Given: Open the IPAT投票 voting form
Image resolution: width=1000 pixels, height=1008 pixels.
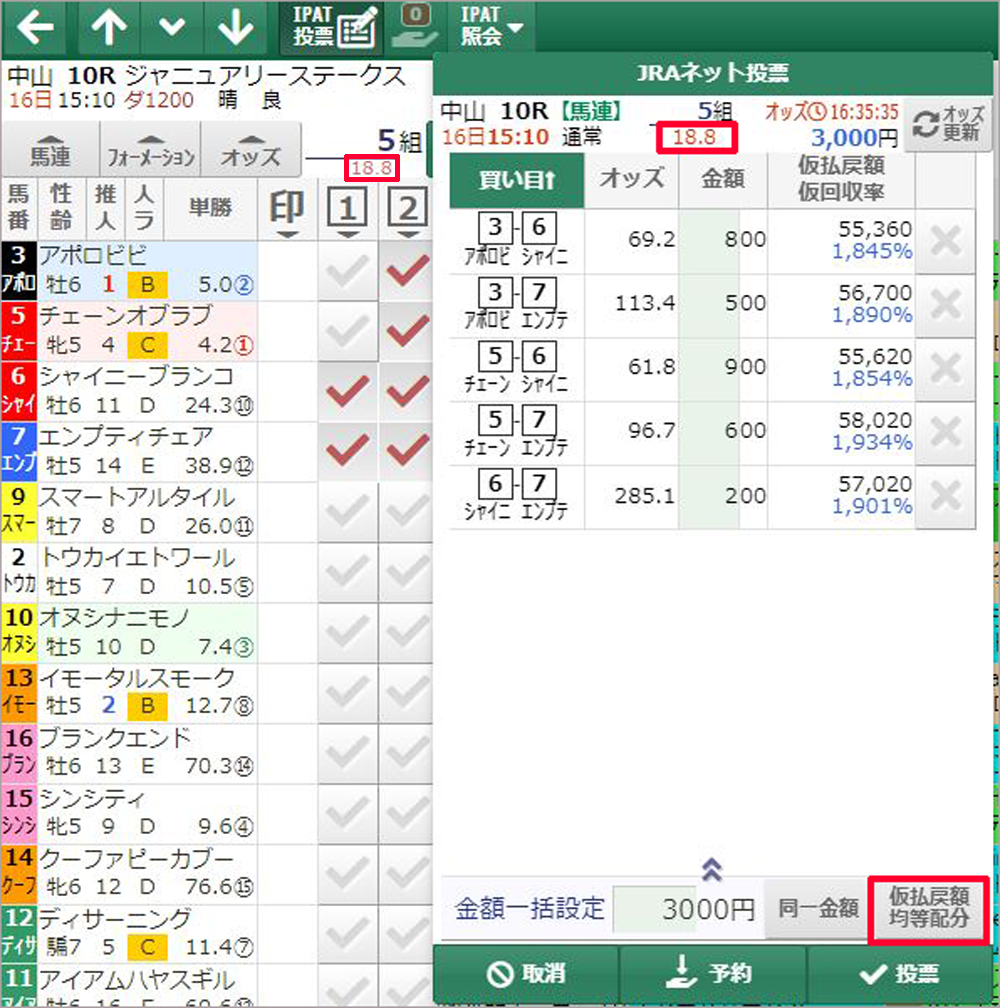Looking at the screenshot, I should (332, 27).
